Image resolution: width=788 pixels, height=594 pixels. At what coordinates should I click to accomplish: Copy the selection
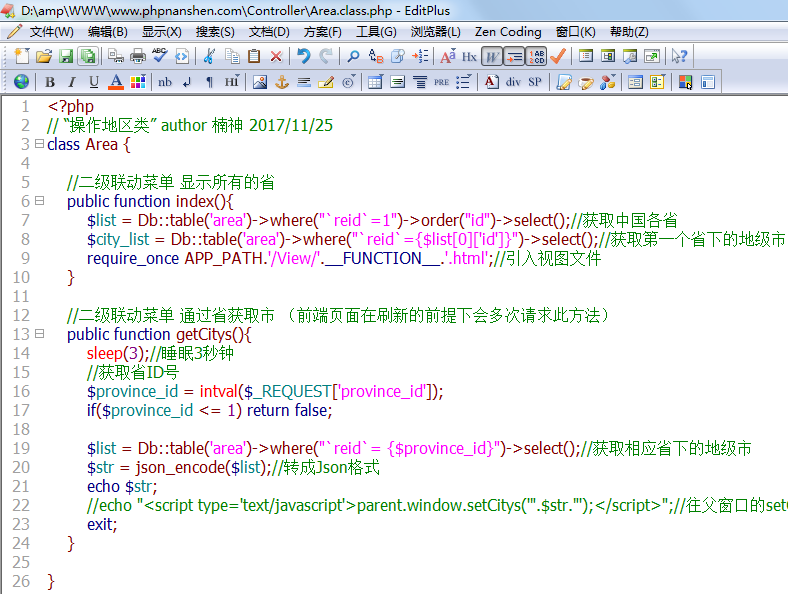click(x=232, y=56)
